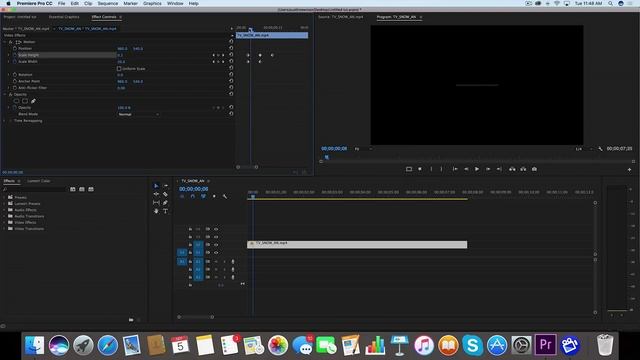Create 4-point polygon mask under Opacity
The height and width of the screenshot is (360, 640).
(x=25, y=101)
